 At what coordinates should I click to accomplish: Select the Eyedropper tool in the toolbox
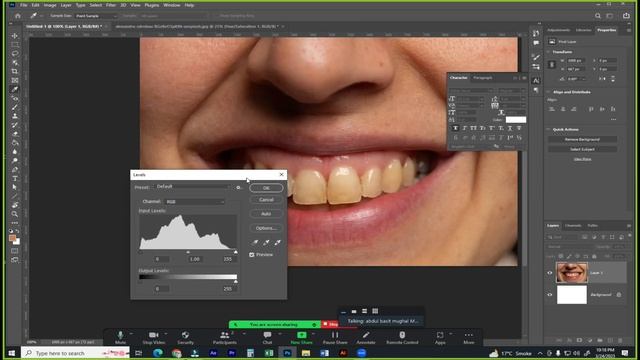(15, 89)
